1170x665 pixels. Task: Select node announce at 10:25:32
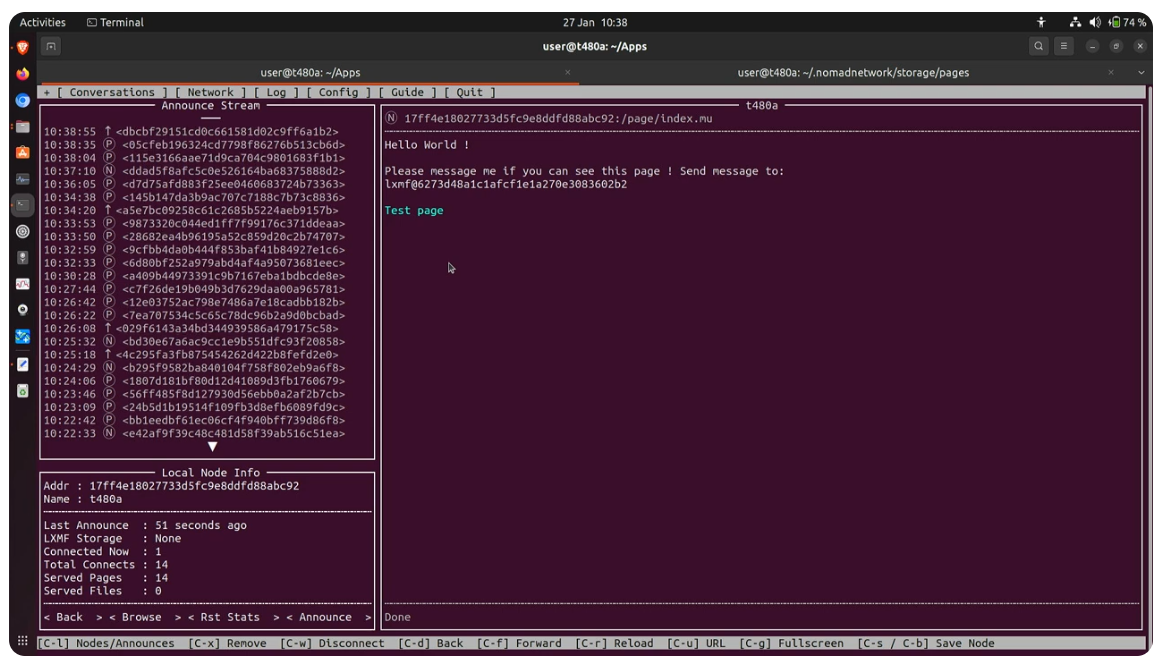(194, 342)
